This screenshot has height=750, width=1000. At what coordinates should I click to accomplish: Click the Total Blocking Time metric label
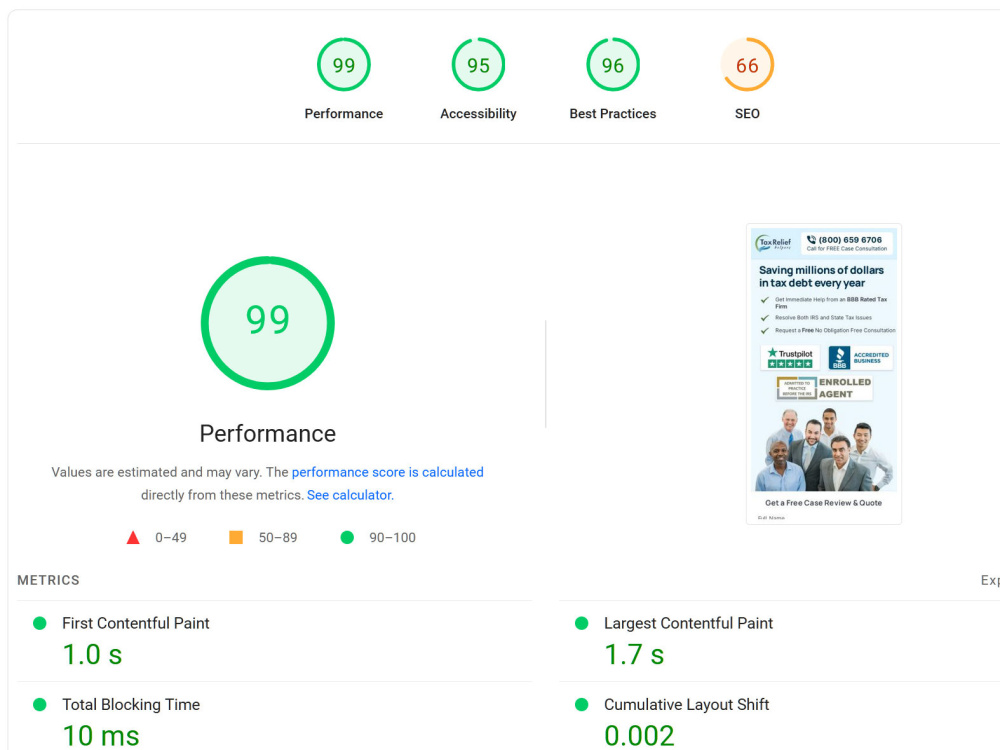coord(131,705)
